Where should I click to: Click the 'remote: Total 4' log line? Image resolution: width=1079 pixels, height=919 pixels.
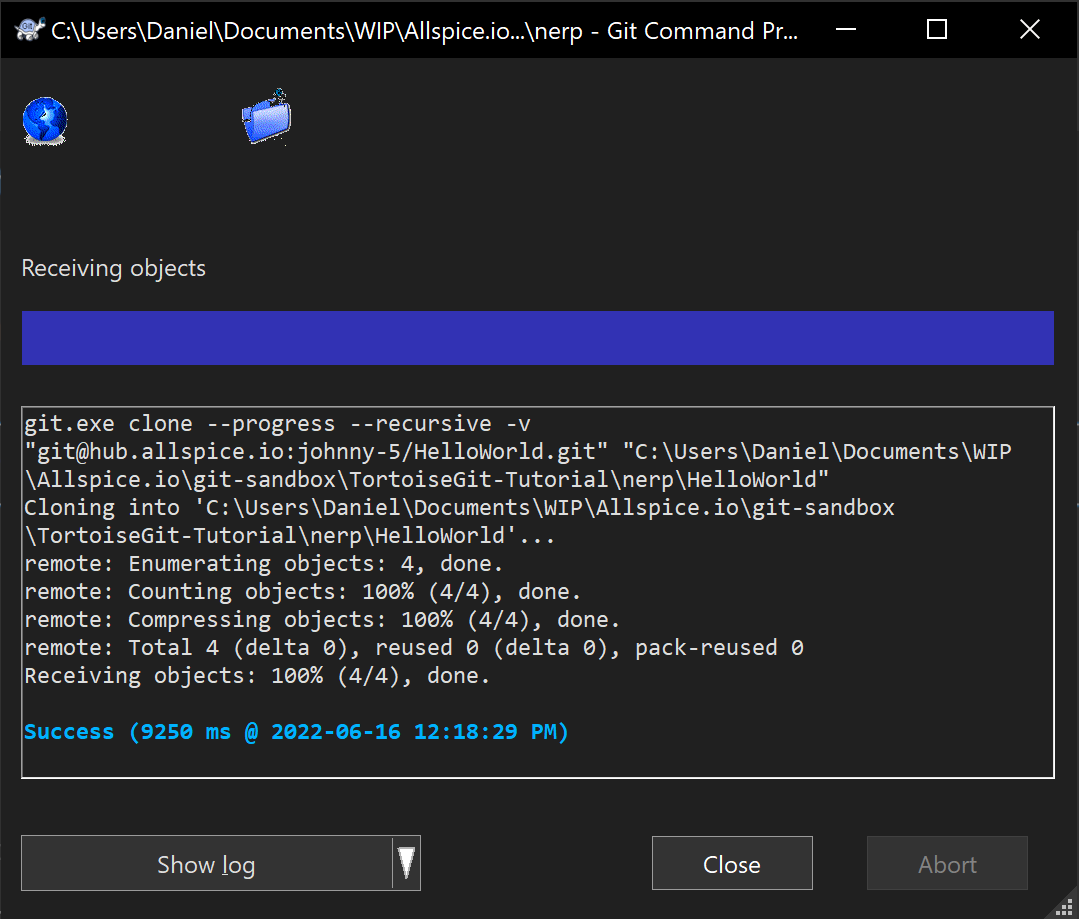414,648
